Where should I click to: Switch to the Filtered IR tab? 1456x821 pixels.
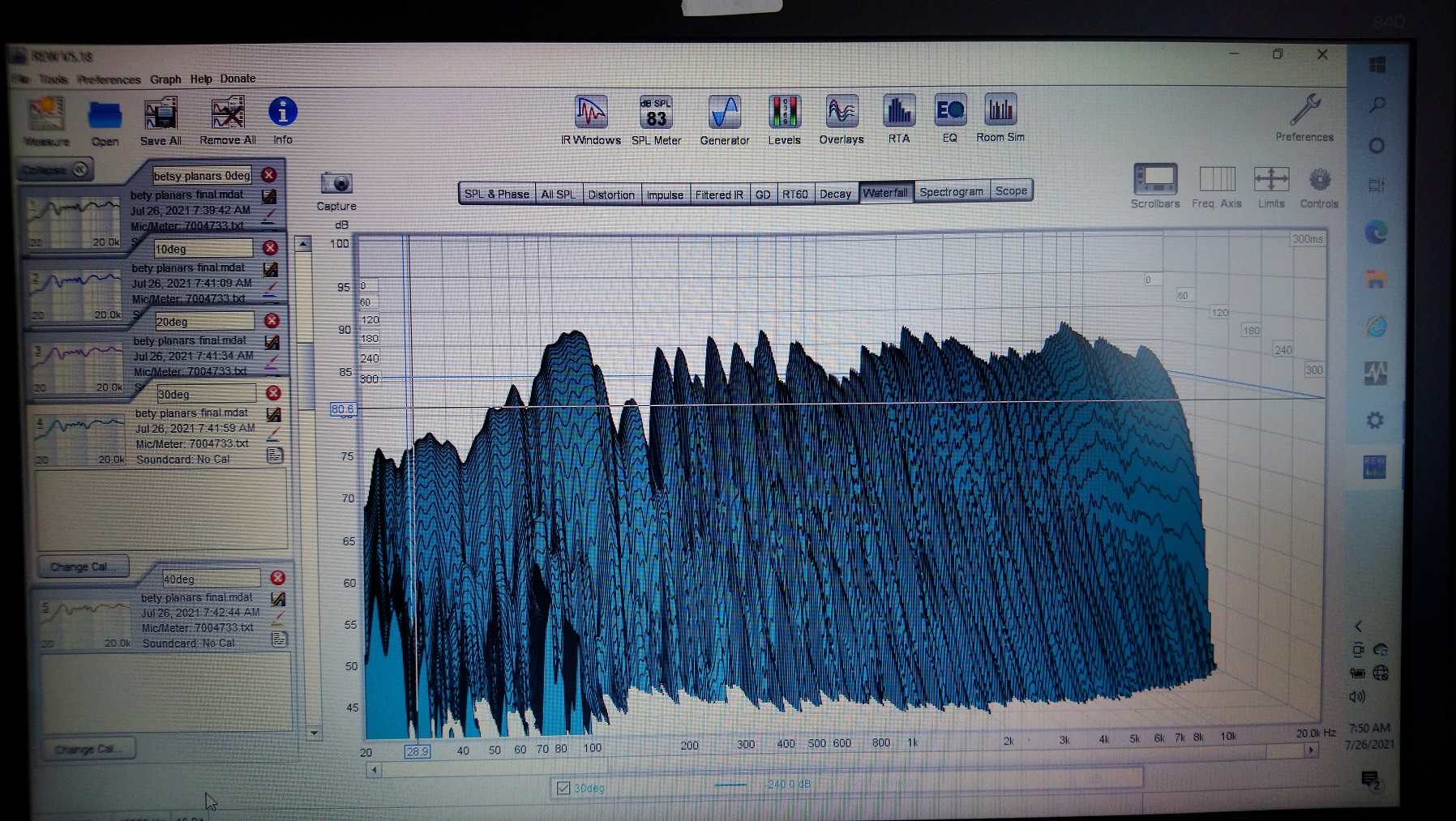point(719,195)
